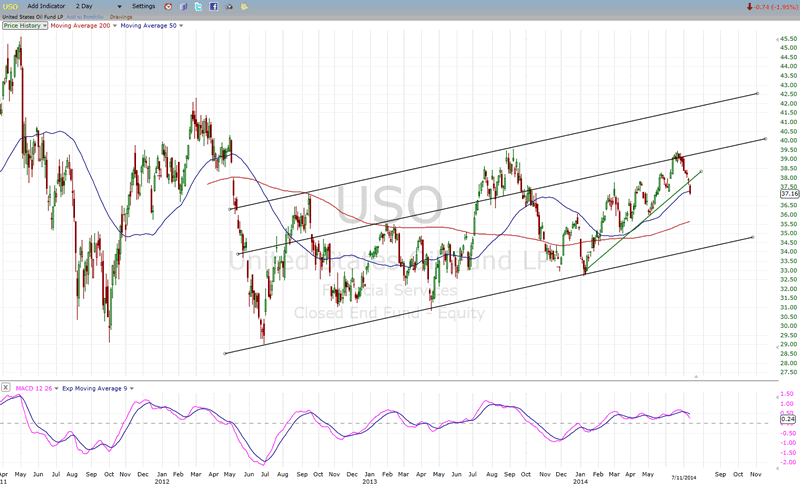
Task: Click the yellow sticky notes icon
Action: (x=244, y=7)
